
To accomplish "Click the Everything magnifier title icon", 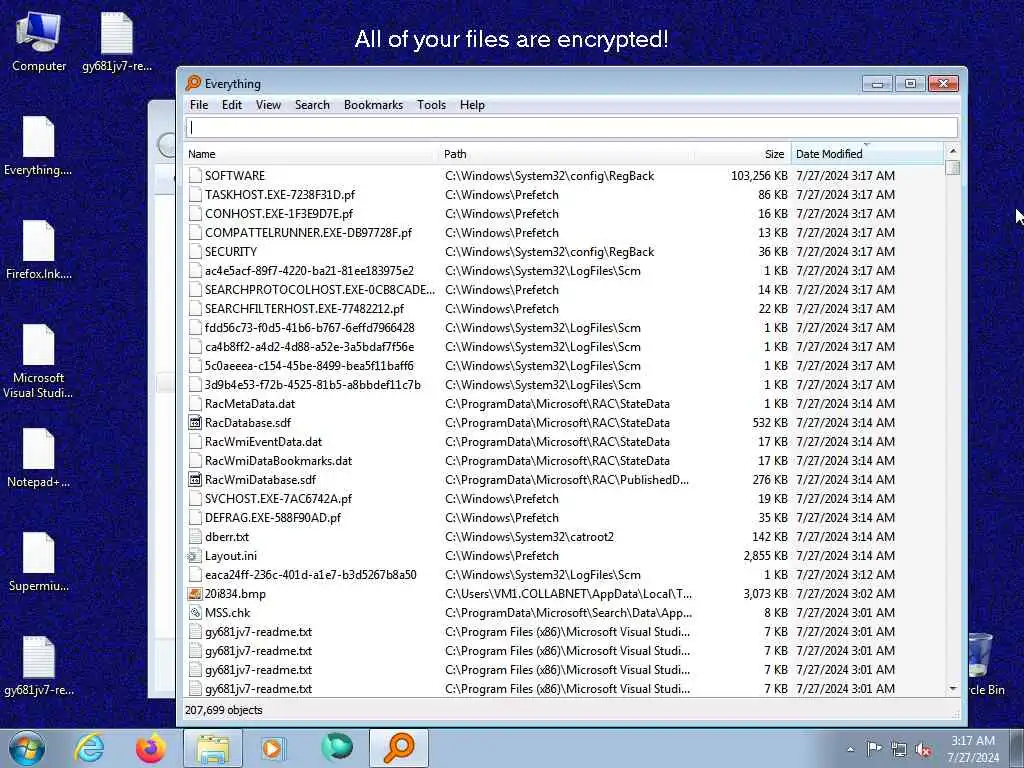I will pos(193,83).
